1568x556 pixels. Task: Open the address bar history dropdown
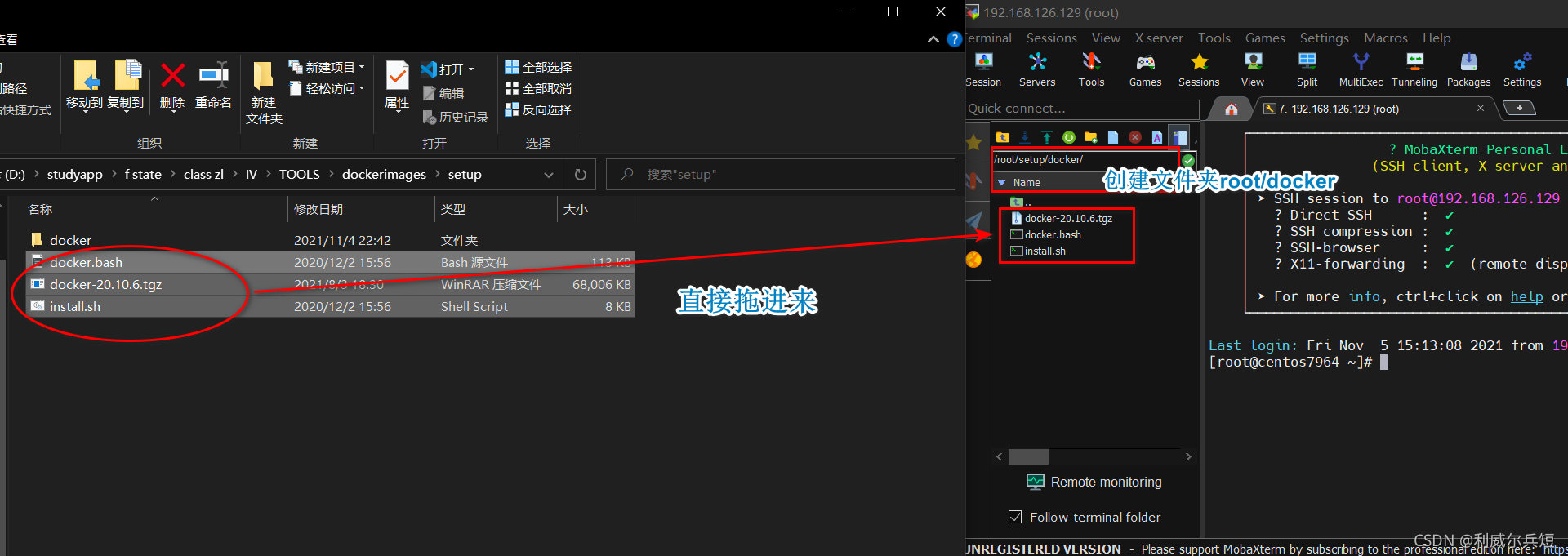pyautogui.click(x=549, y=175)
